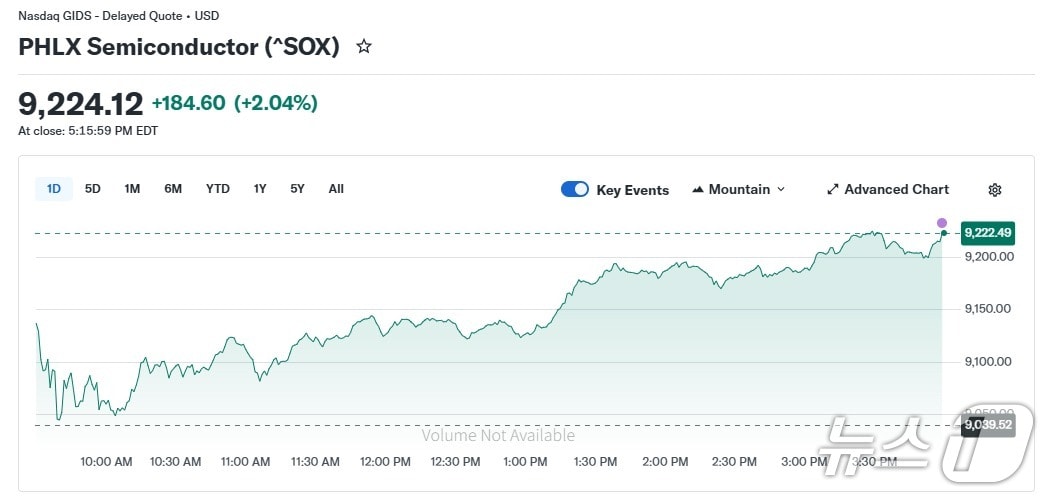Switch to YTD chart range
The height and width of the screenshot is (499, 1050).
point(218,189)
